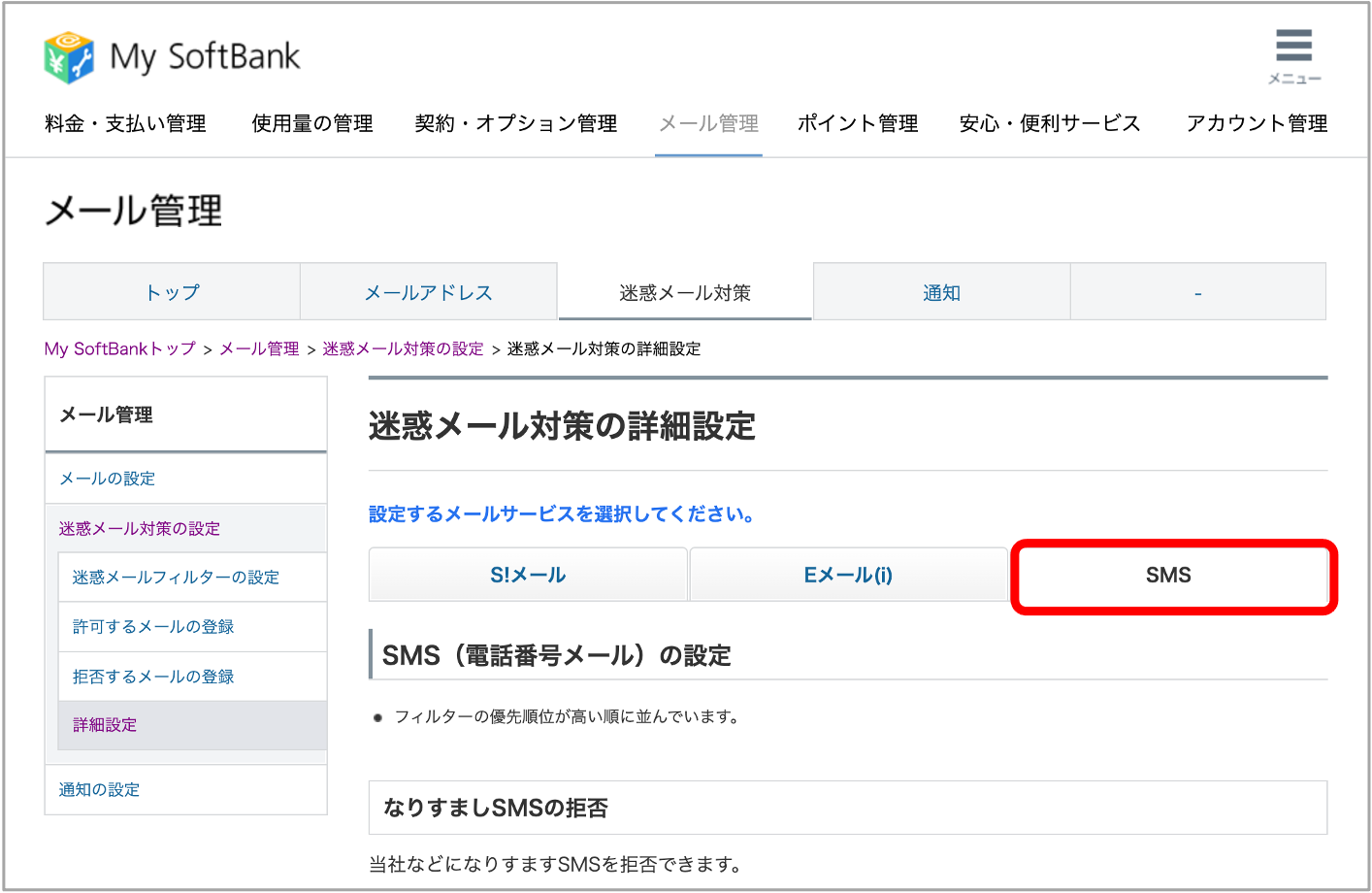Screen dimensions: 1372x893
Task: Open メールの設定 in the sidebar
Action: click(185, 479)
